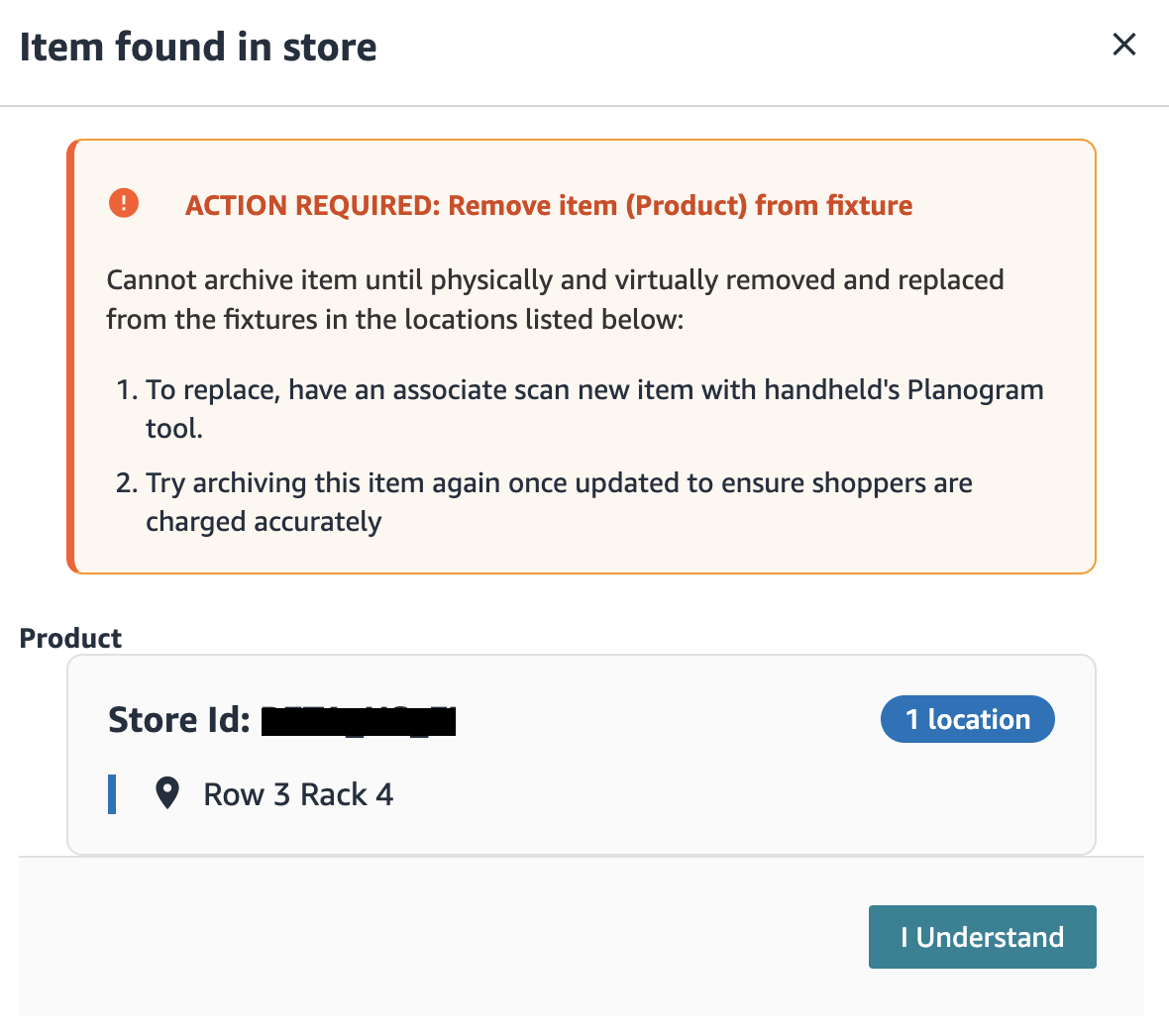Click the step about scanning with Planogram tool
1169x1036 pixels.
pos(594,390)
